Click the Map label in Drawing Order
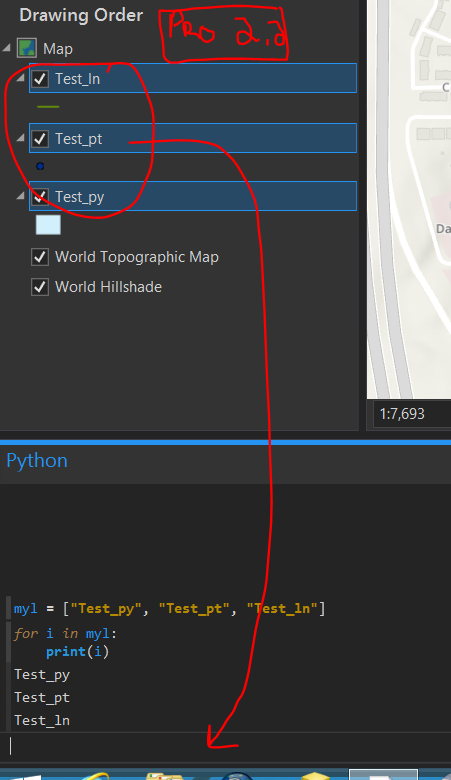Viewport: 451px width, 780px height. pyautogui.click(x=58, y=49)
